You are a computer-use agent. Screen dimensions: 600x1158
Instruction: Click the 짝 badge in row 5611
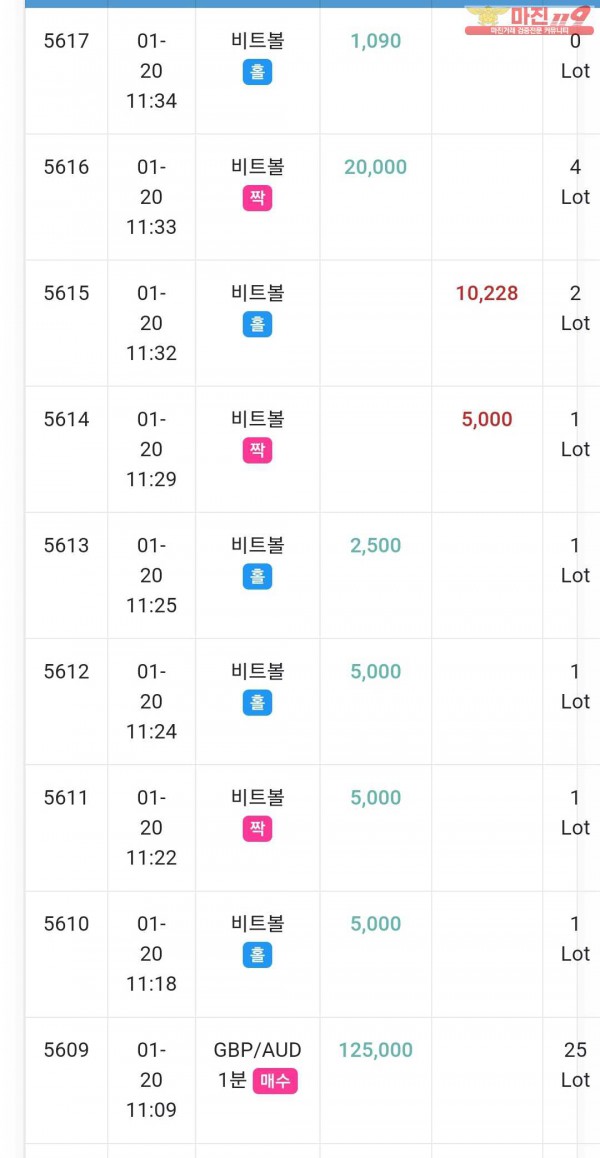pyautogui.click(x=257, y=828)
